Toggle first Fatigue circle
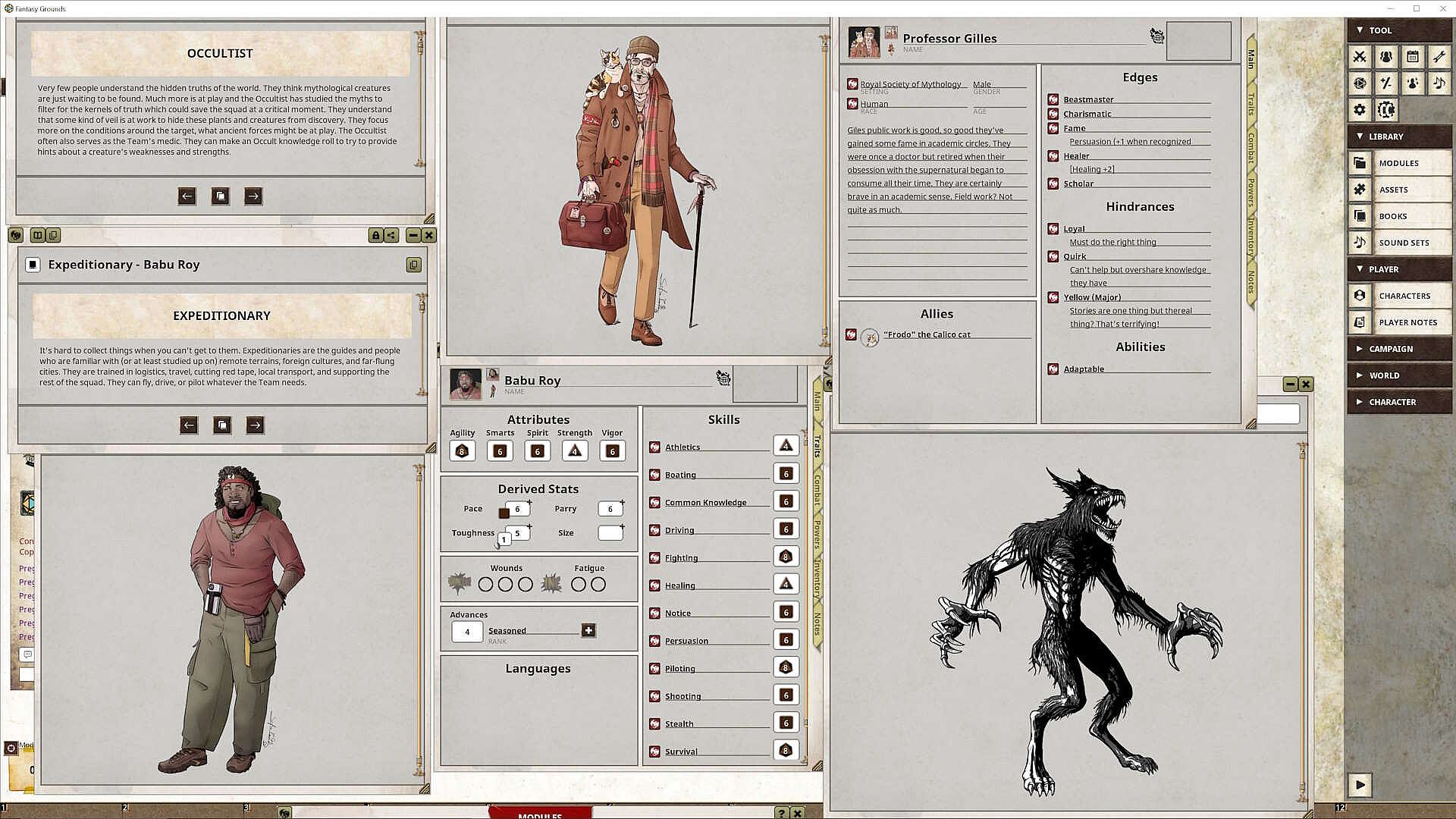 (x=578, y=585)
